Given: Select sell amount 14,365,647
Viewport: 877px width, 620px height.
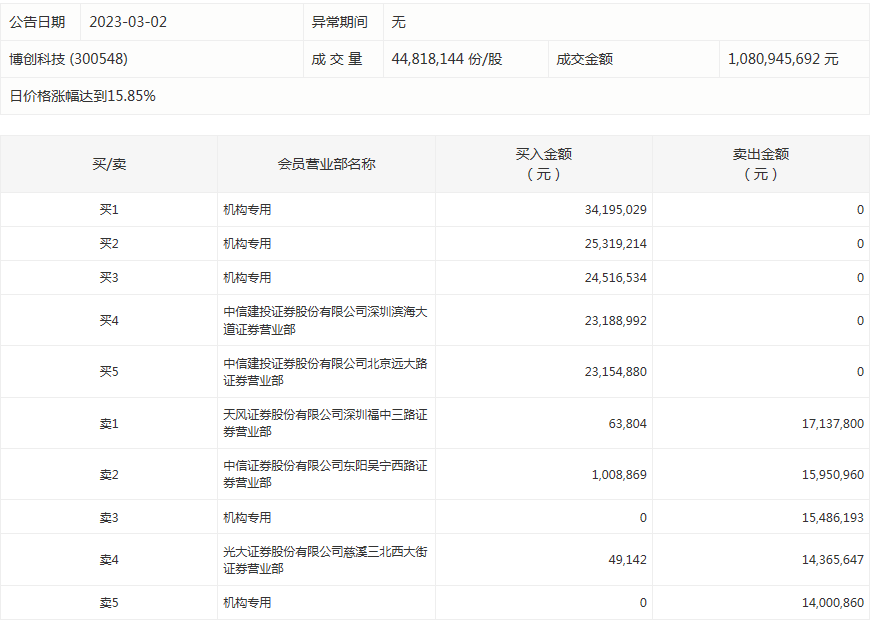Looking at the screenshot, I should point(833,560).
